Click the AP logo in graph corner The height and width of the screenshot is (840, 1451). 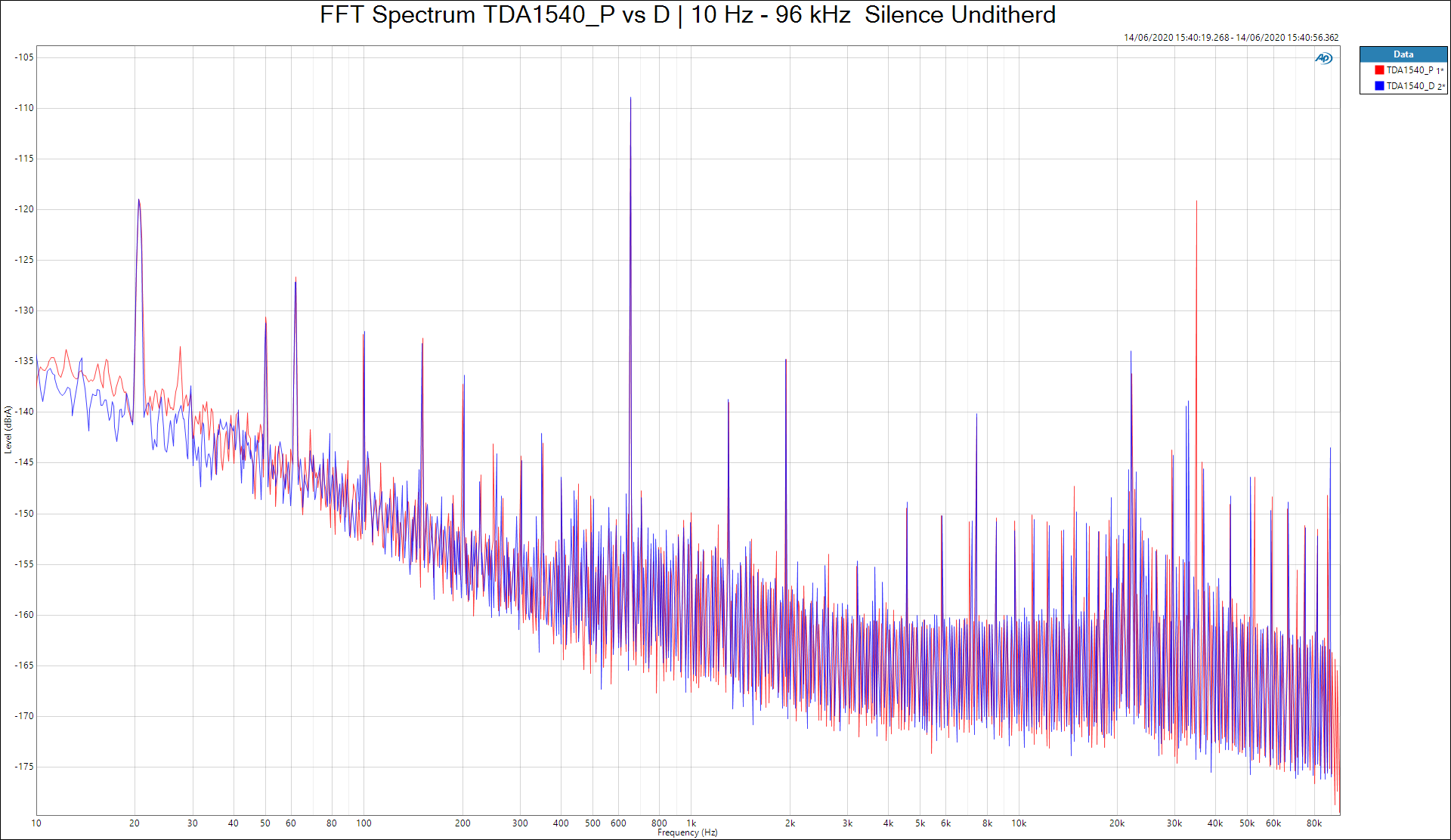click(1323, 58)
